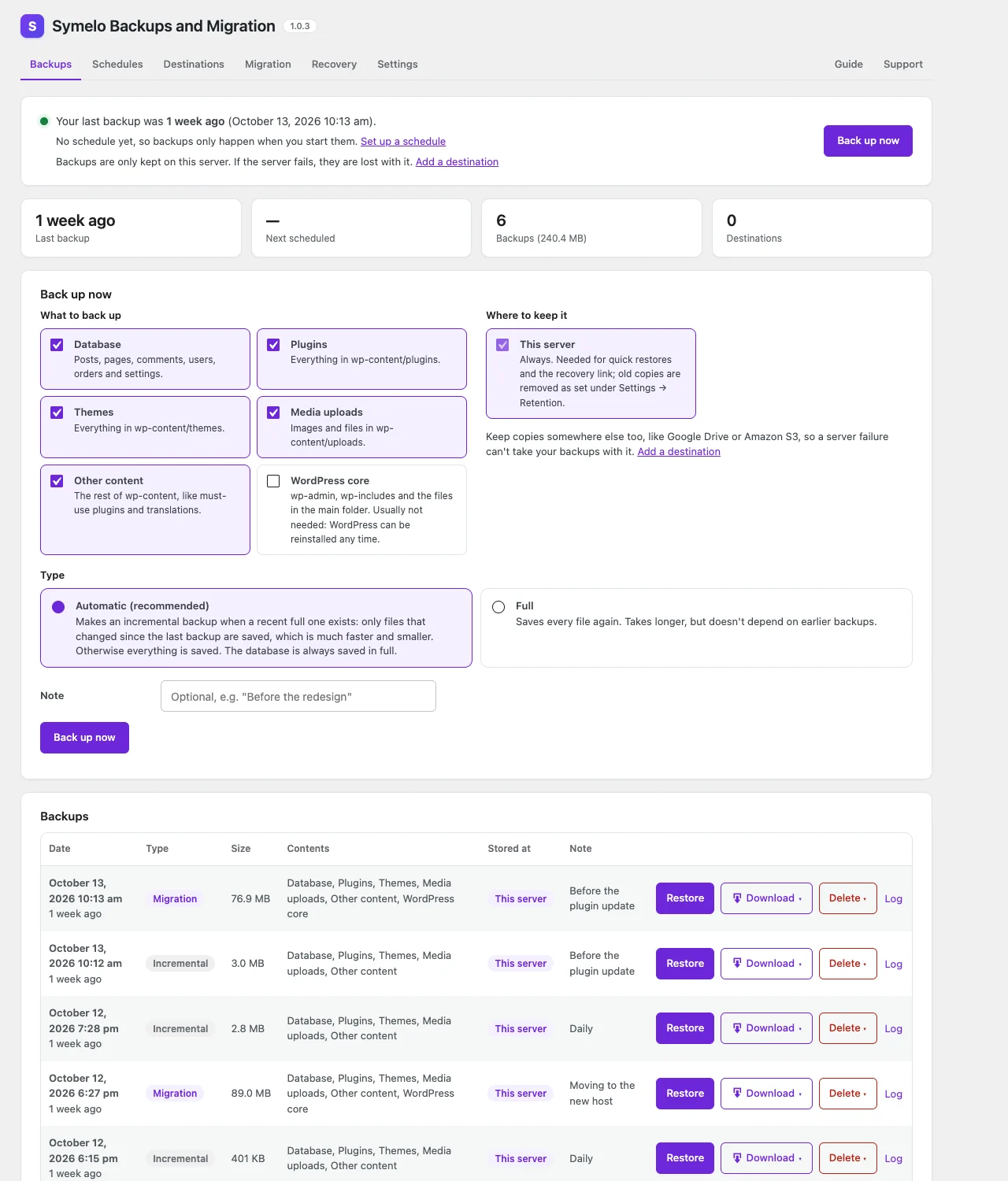Click the '76.9 MB' size cell
1008x1181 pixels.
point(250,899)
